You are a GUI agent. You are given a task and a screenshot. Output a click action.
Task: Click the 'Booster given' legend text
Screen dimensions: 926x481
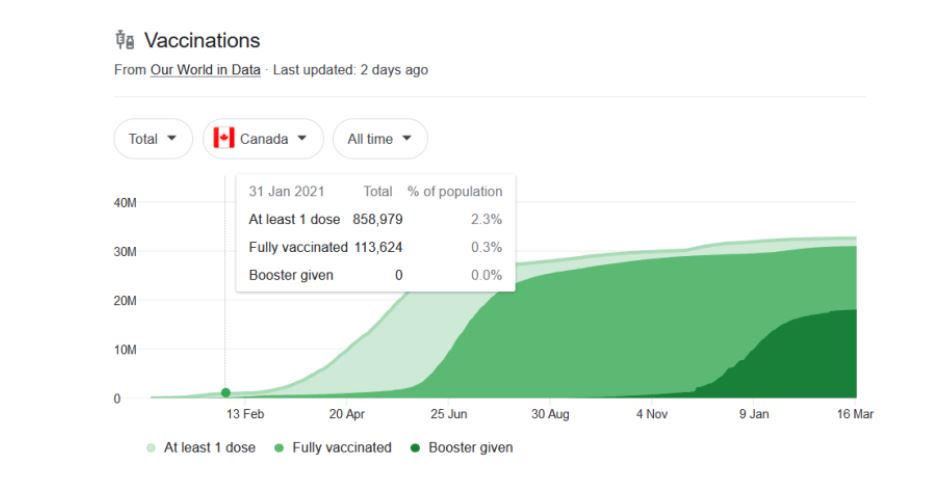tap(470, 448)
